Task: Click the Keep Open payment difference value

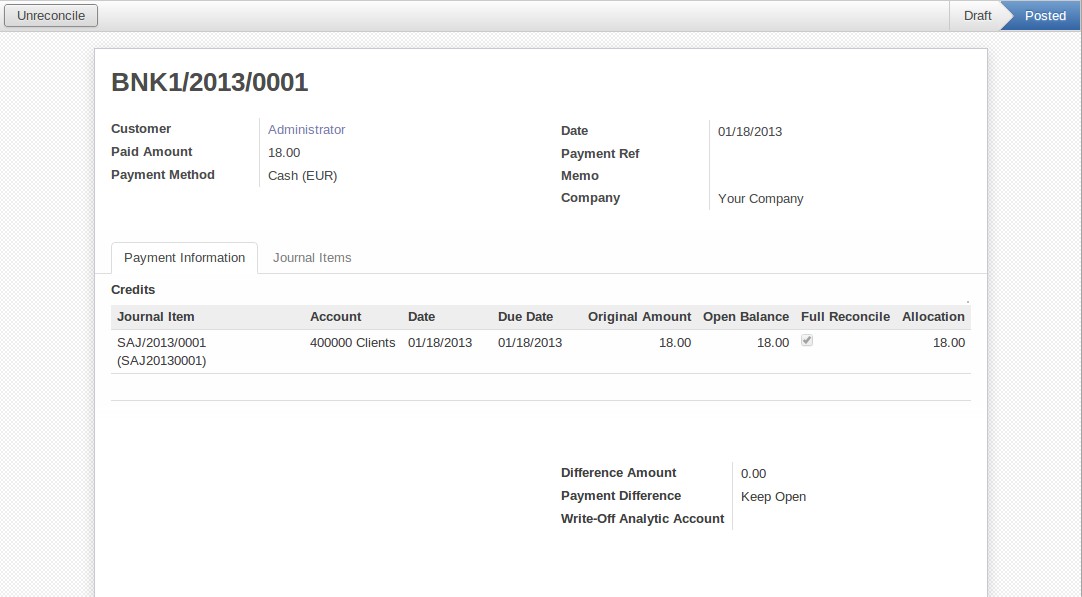Action: tap(773, 497)
